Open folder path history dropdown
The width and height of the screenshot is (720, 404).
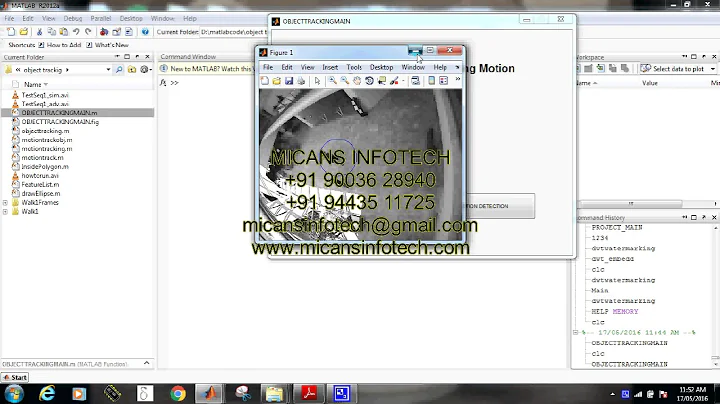(108, 70)
